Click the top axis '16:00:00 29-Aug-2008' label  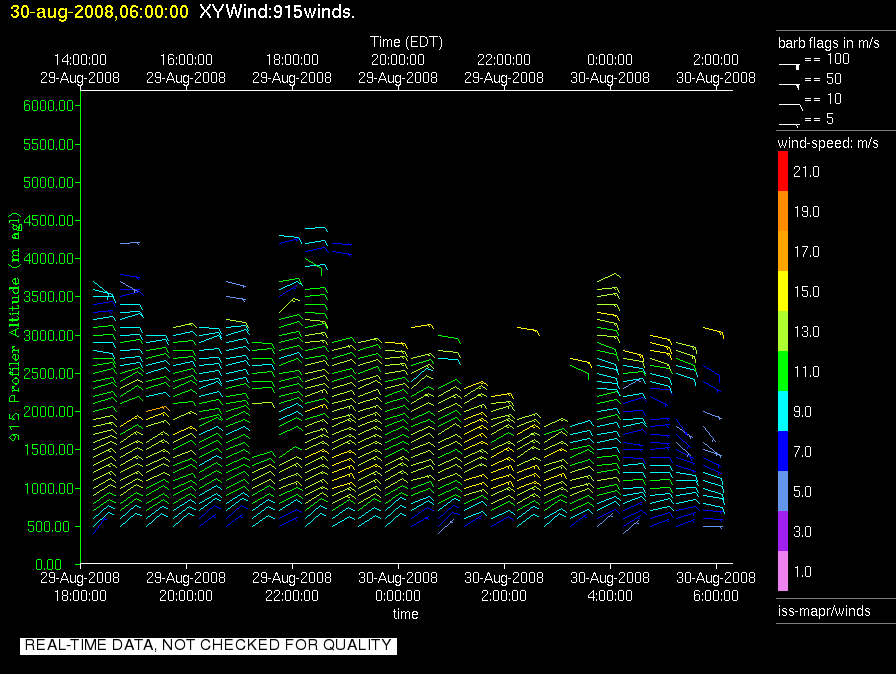(x=186, y=69)
